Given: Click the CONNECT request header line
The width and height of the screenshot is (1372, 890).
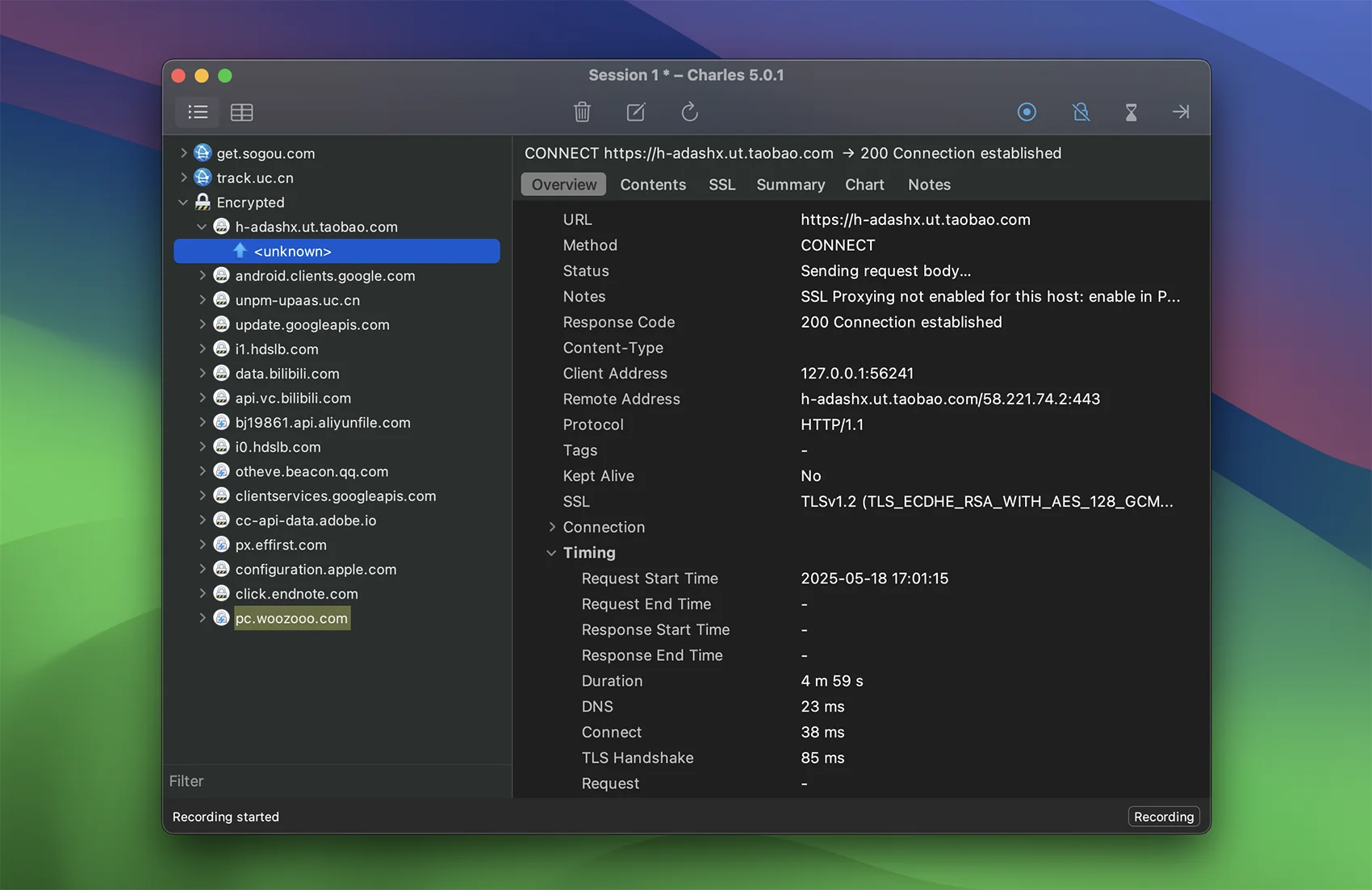Looking at the screenshot, I should [793, 153].
